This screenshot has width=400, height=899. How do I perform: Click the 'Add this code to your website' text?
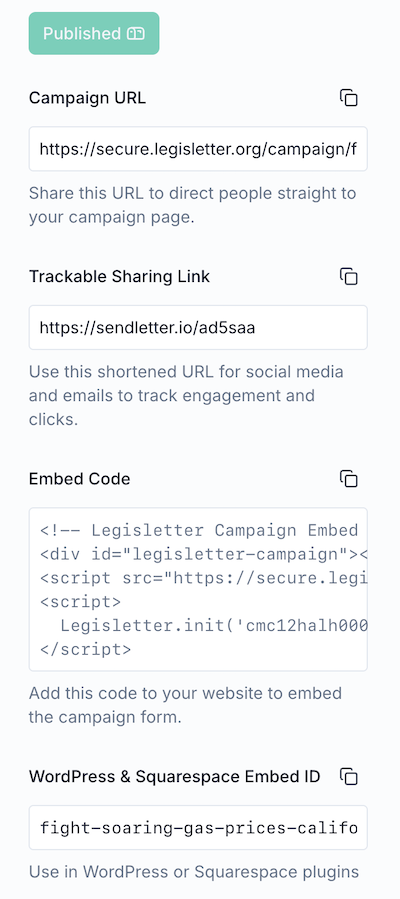(x=185, y=705)
